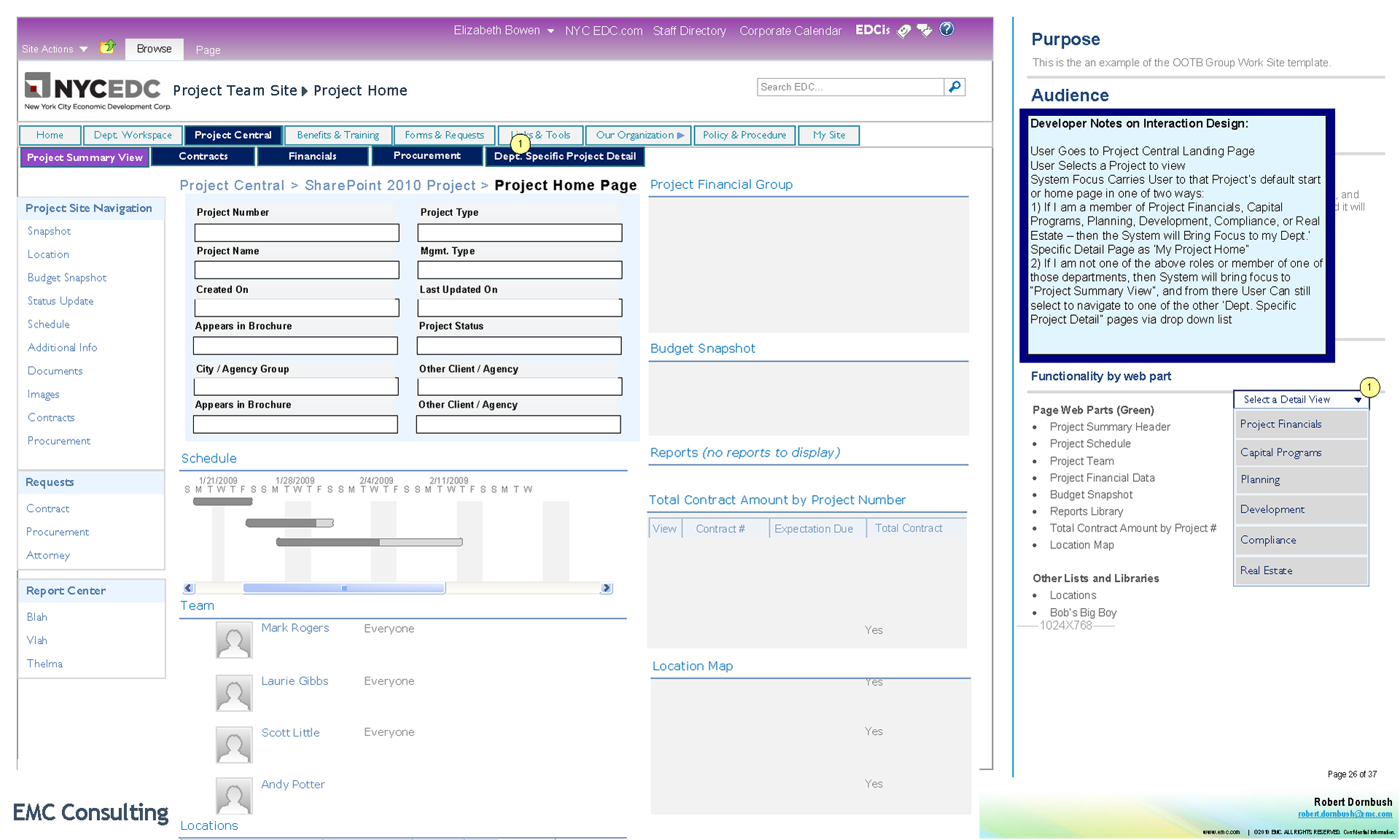Switch to the Page ribbon tab

coord(208,50)
